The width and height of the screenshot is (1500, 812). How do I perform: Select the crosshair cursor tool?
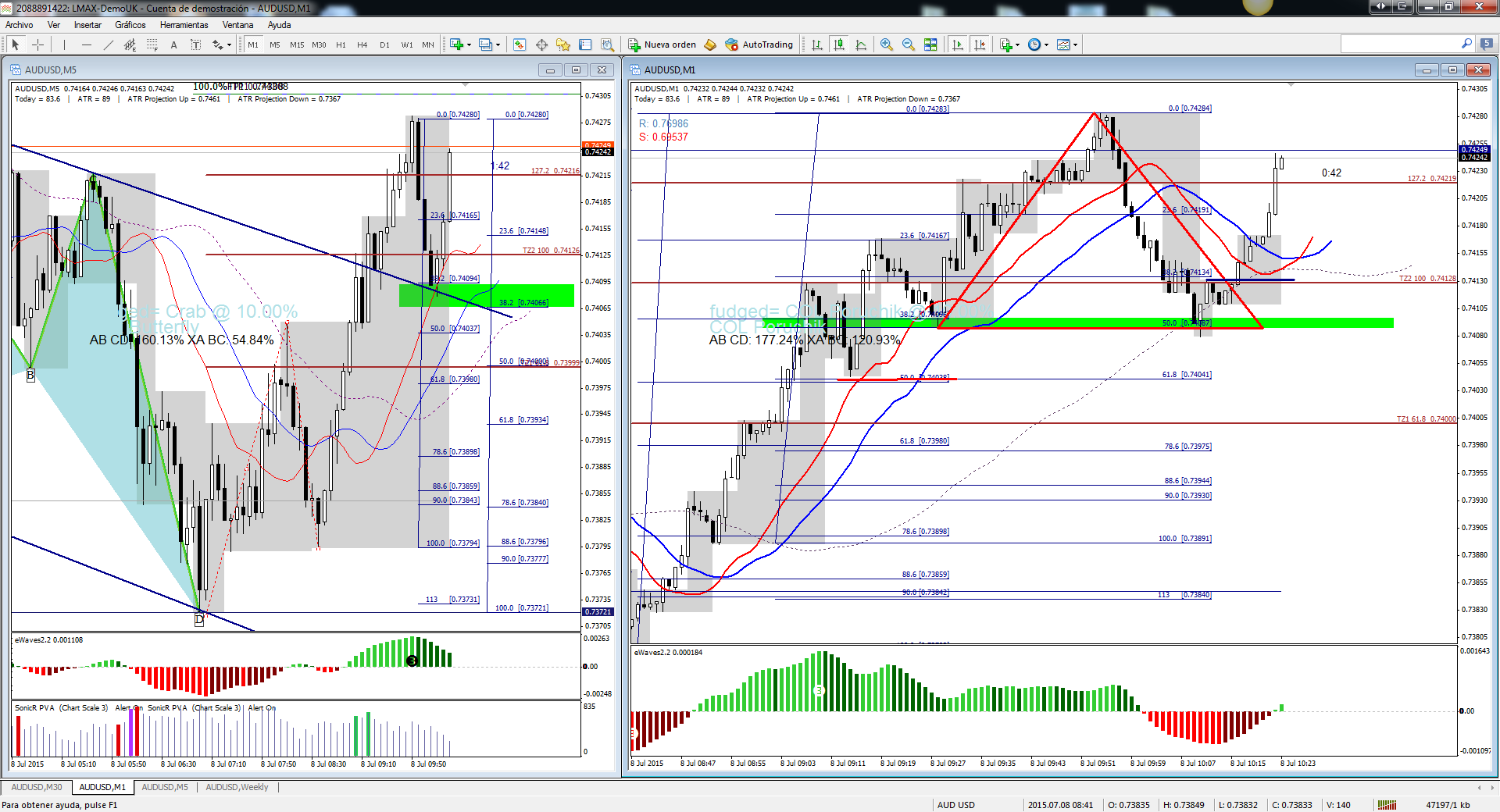(x=37, y=45)
